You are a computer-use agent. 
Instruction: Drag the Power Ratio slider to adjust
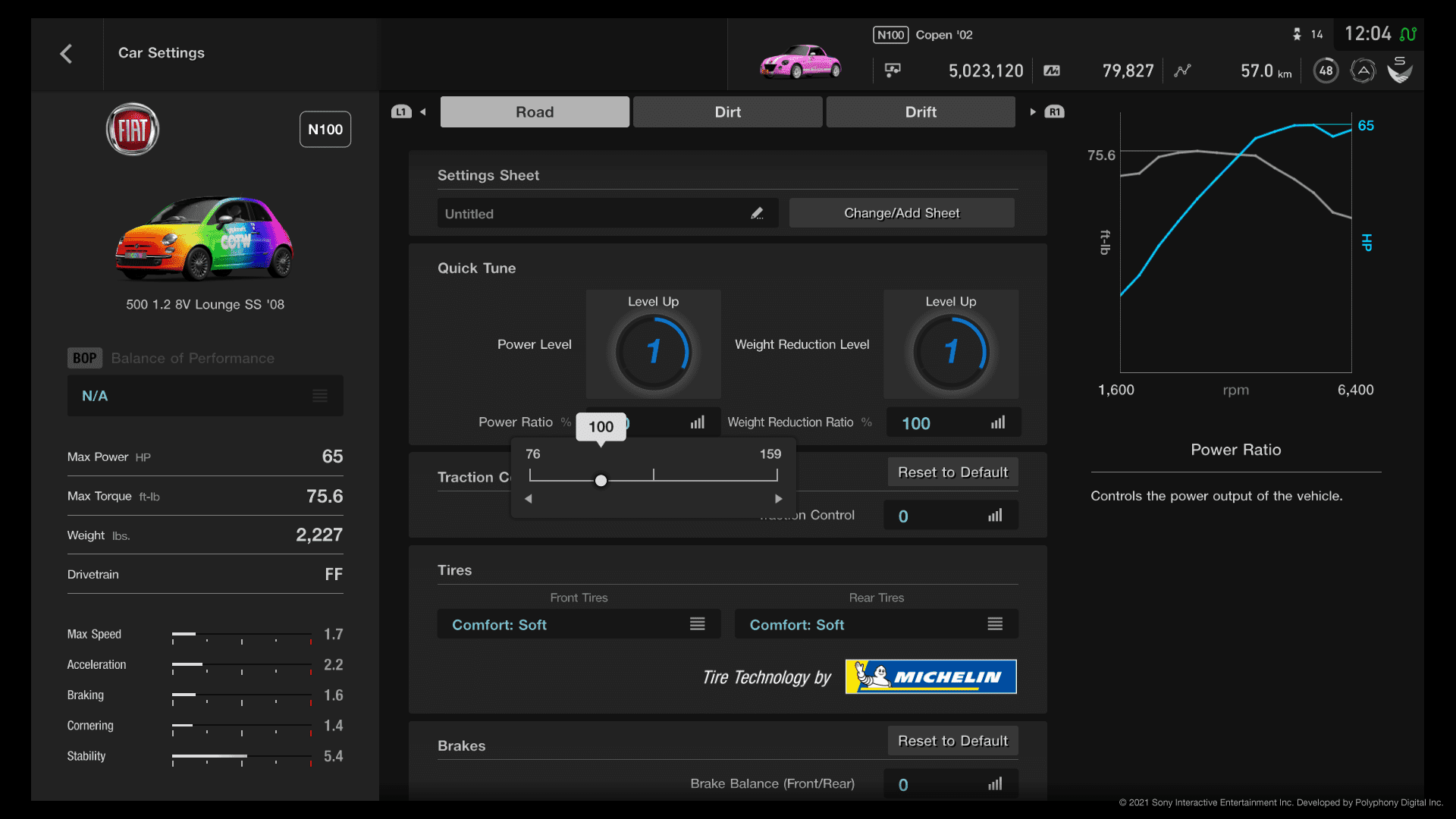601,480
